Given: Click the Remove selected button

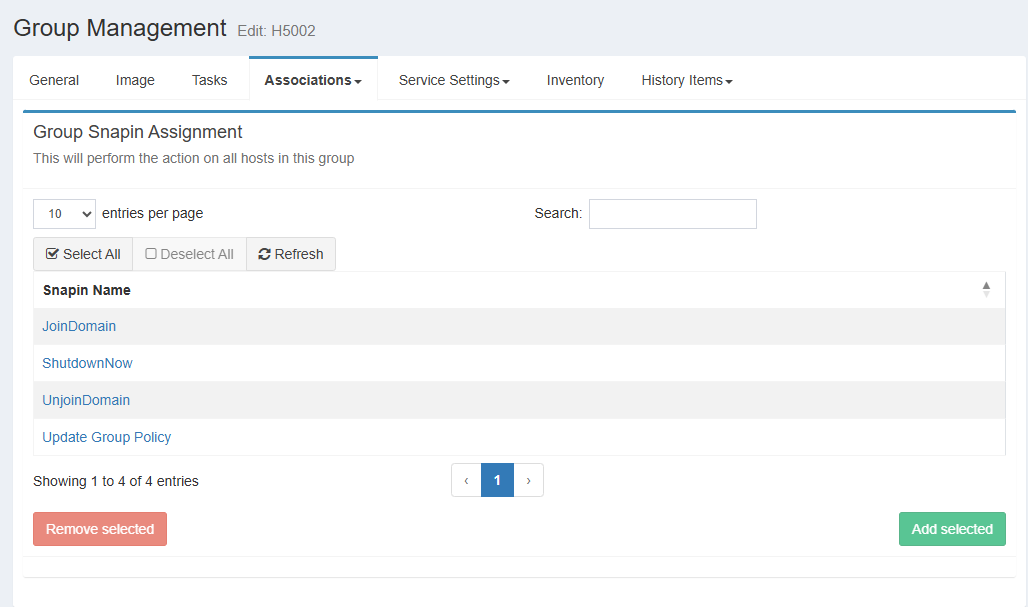Looking at the screenshot, I should (x=100, y=529).
